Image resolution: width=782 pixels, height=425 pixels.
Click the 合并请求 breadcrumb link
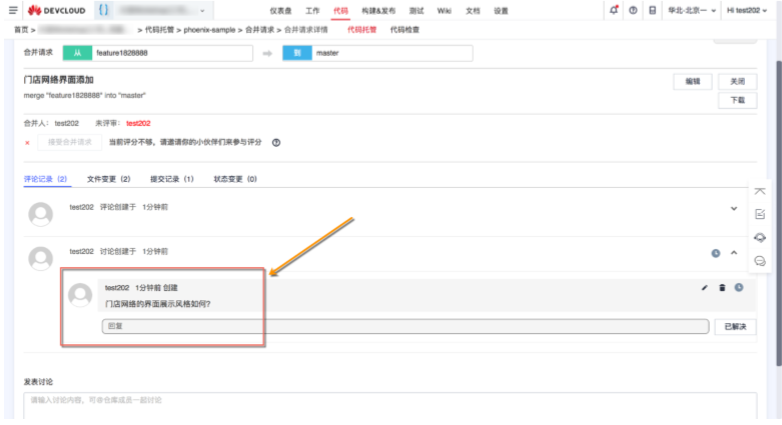[x=259, y=30]
